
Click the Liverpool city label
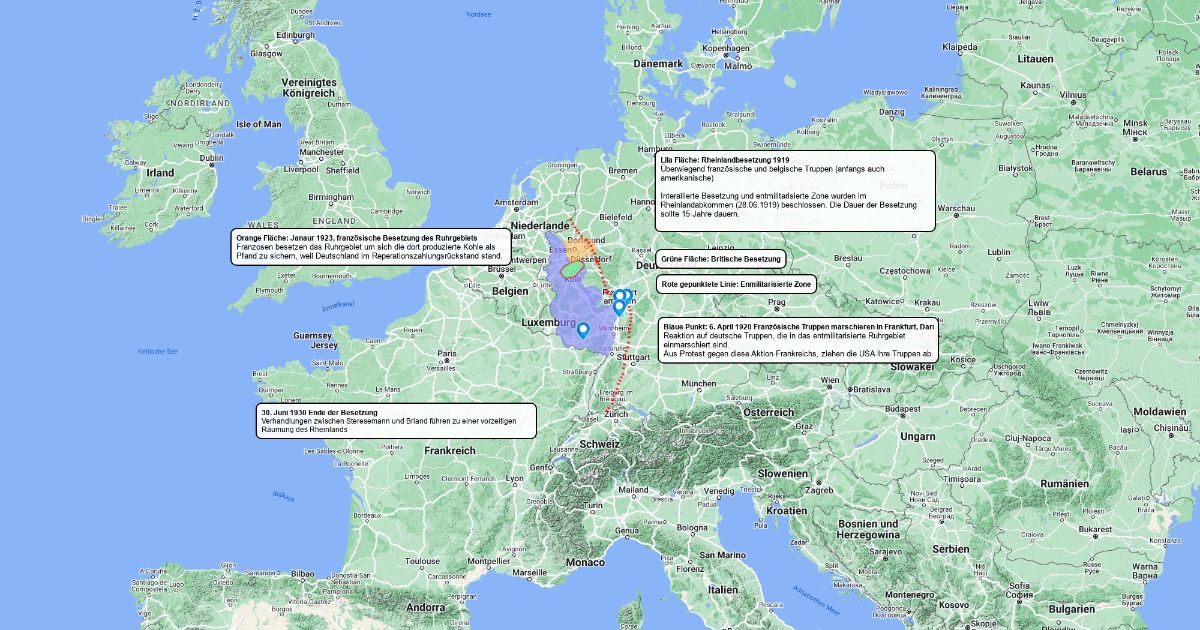coord(301,170)
